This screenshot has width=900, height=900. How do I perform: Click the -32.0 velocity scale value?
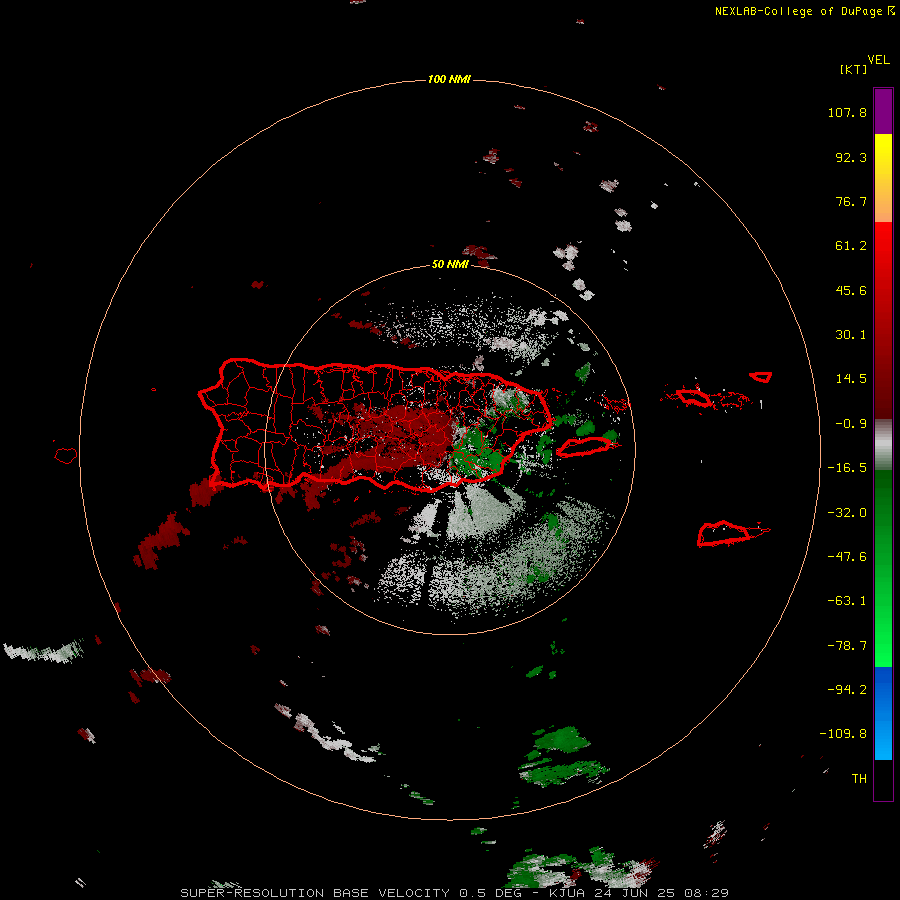847,513
